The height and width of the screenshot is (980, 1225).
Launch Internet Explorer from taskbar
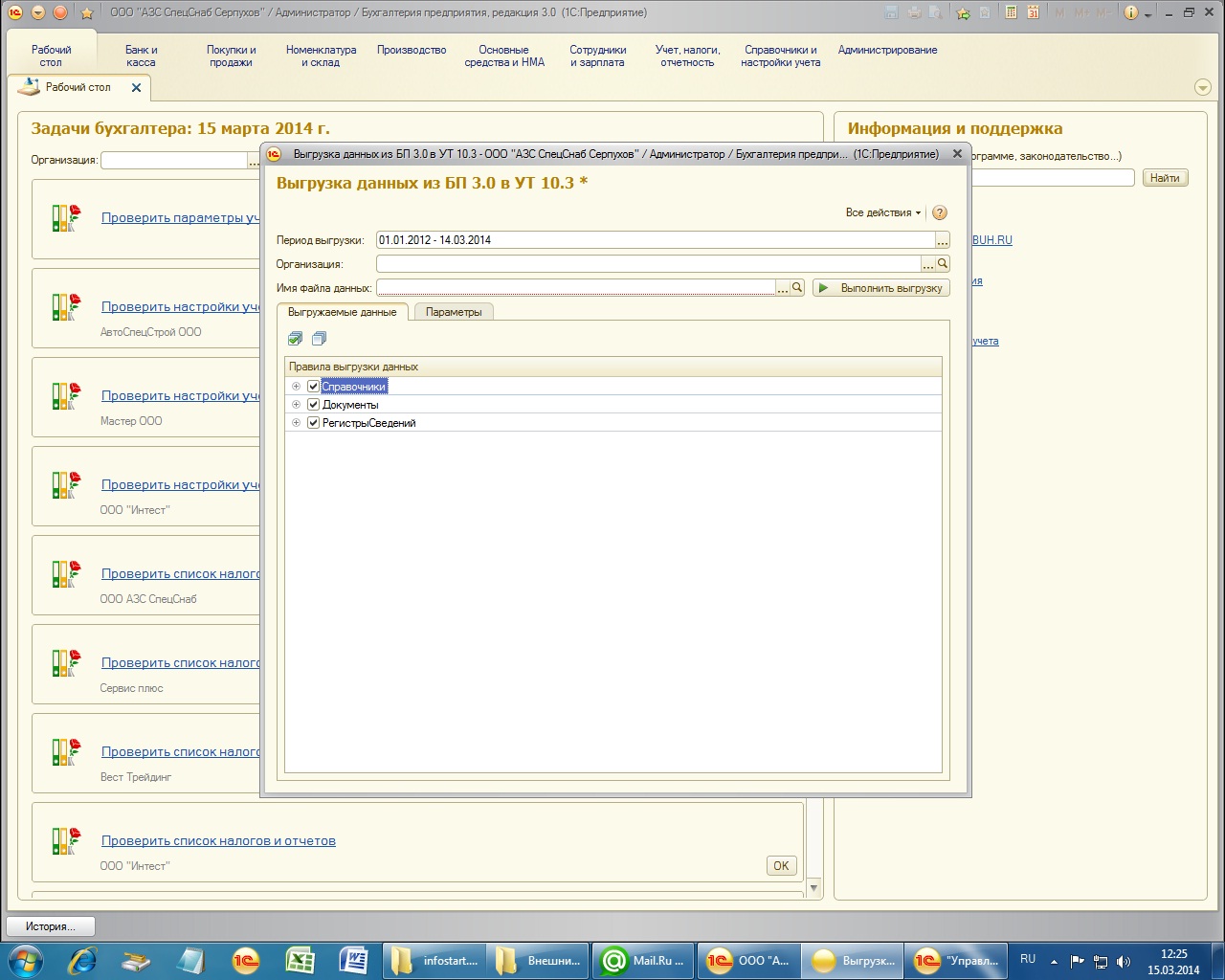click(84, 960)
